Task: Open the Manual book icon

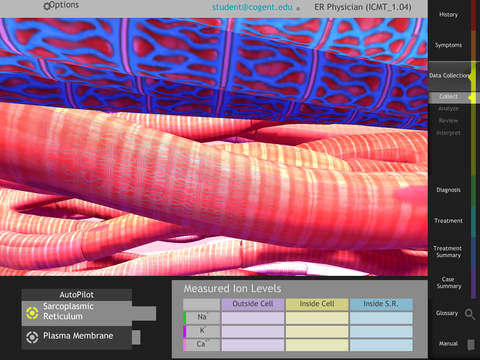Action: 471,345
